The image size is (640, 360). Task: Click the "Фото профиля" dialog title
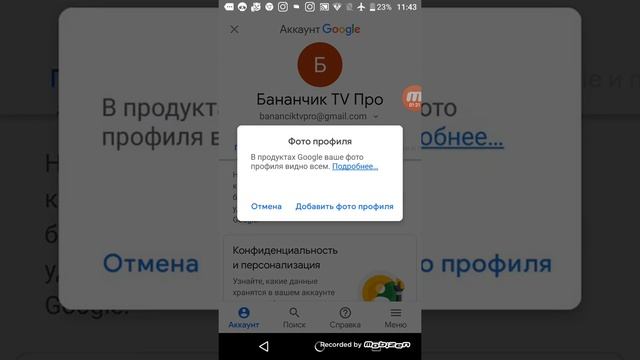(320, 141)
